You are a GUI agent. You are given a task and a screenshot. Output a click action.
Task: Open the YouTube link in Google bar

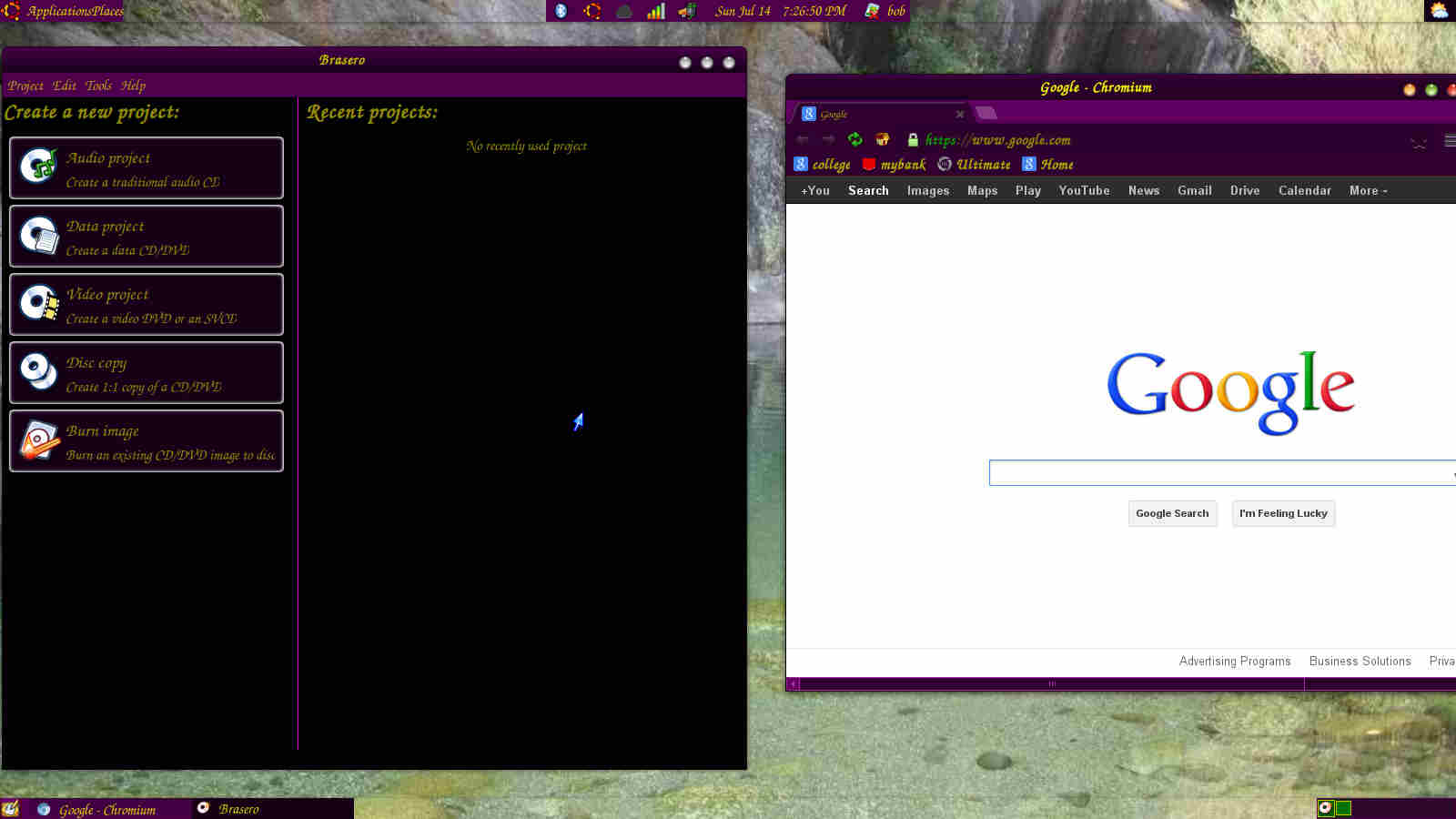tap(1084, 190)
